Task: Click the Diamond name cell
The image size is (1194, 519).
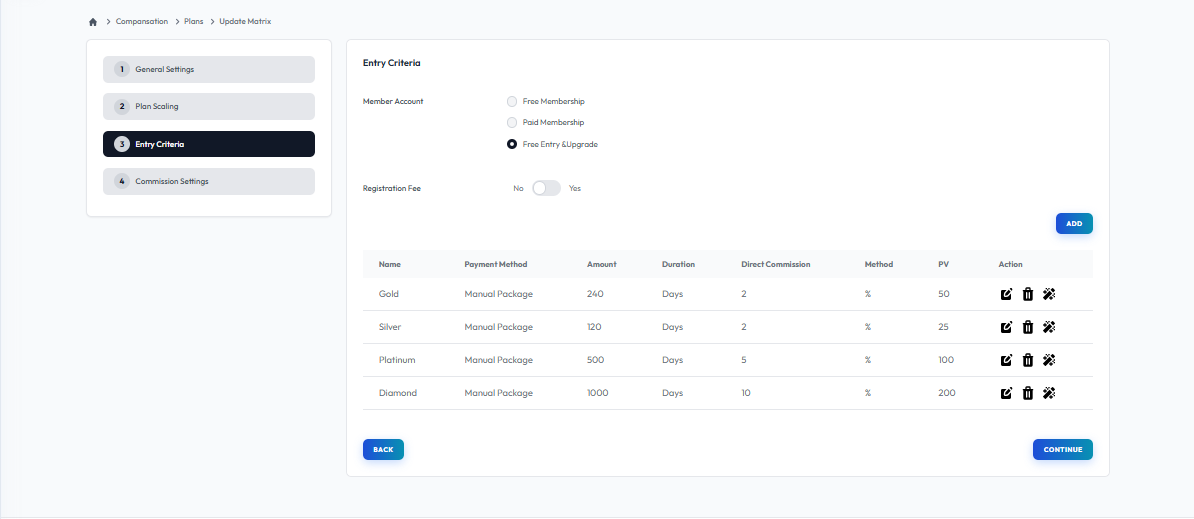Action: [x=397, y=393]
